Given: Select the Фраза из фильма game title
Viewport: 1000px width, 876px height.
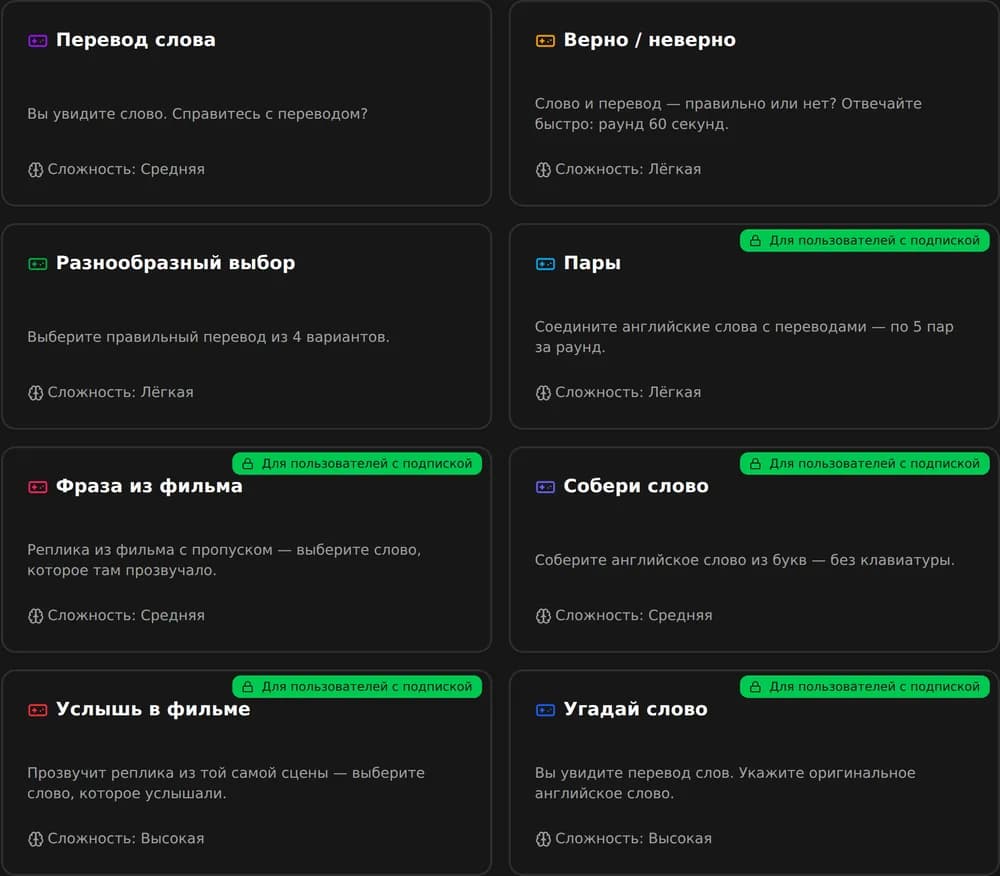Looking at the screenshot, I should pos(149,486).
